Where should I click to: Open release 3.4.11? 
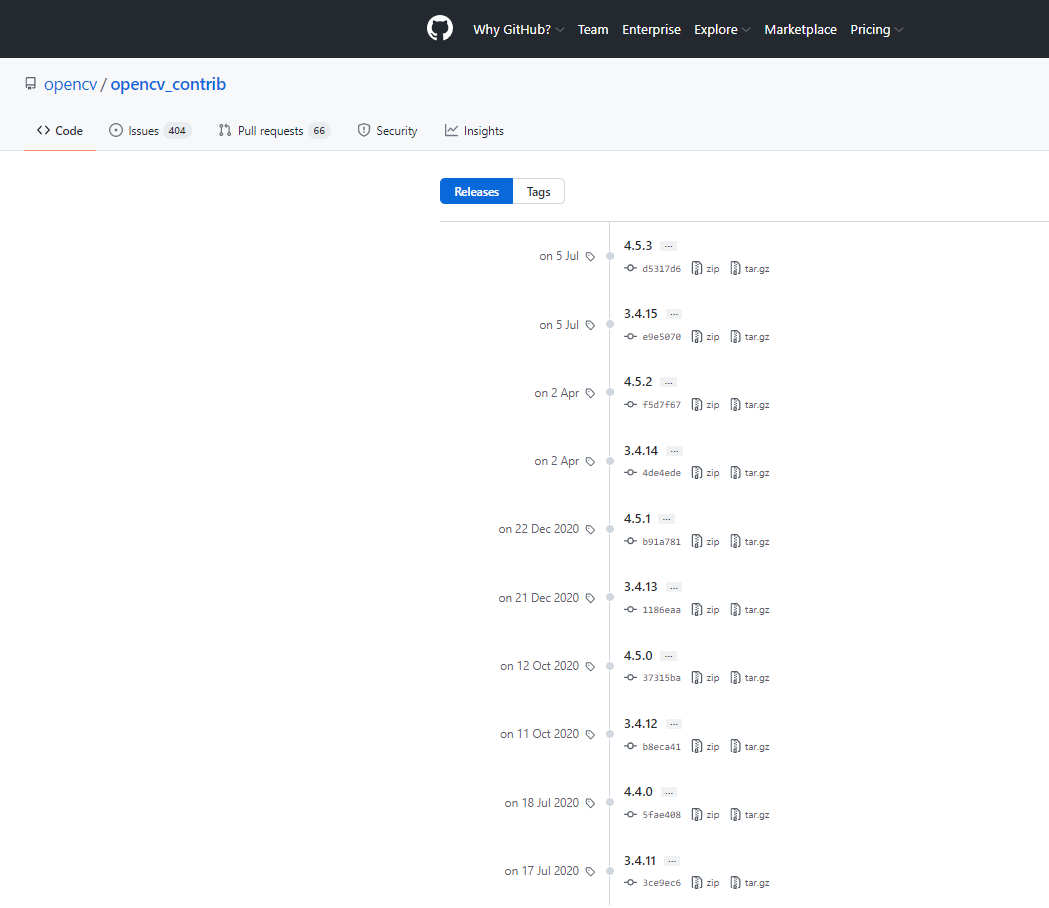pyautogui.click(x=640, y=860)
